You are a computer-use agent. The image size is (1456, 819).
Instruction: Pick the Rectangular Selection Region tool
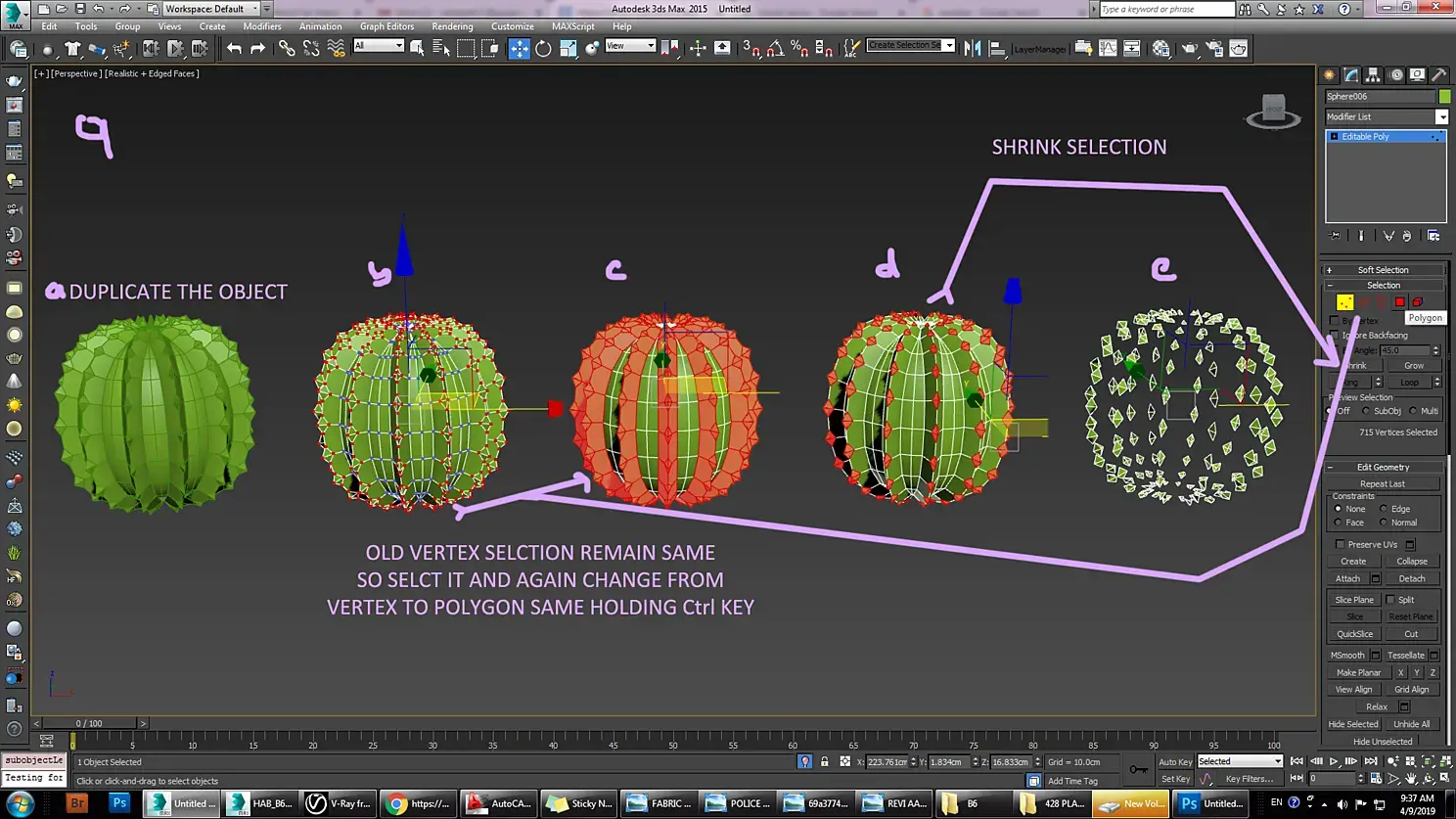coord(466,48)
